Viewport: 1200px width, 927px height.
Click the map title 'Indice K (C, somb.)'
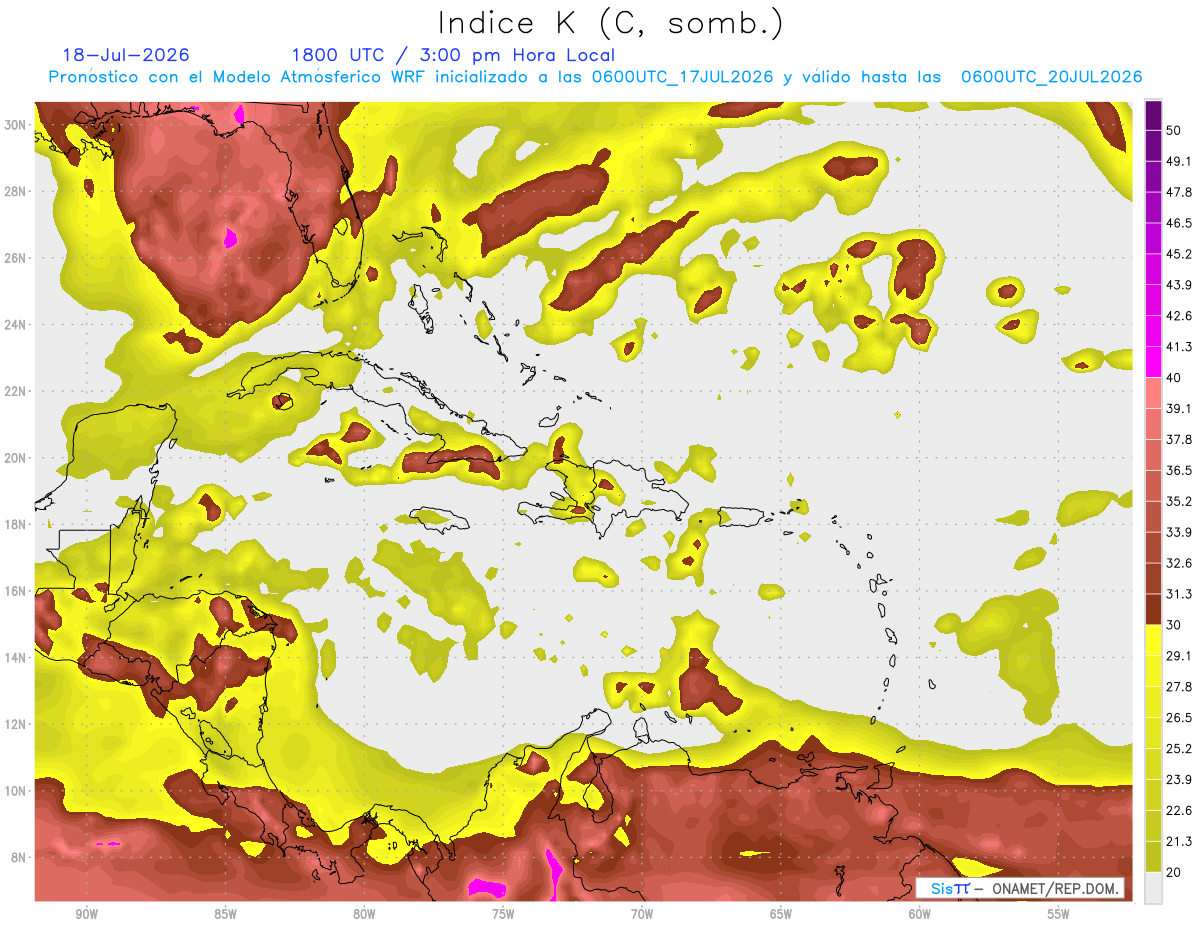pos(610,23)
